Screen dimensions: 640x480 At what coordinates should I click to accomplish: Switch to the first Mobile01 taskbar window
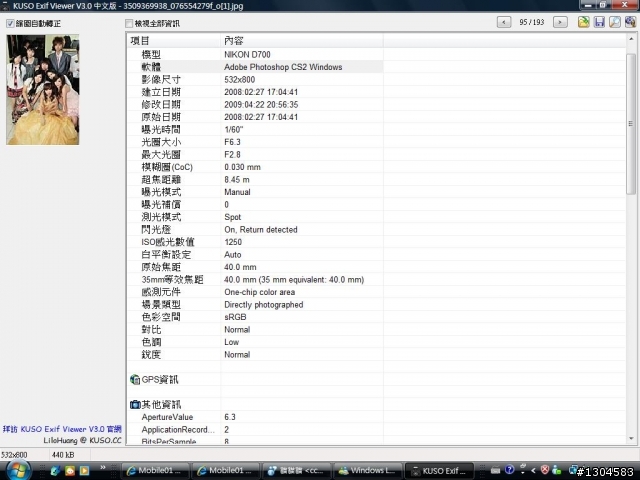tap(156, 471)
